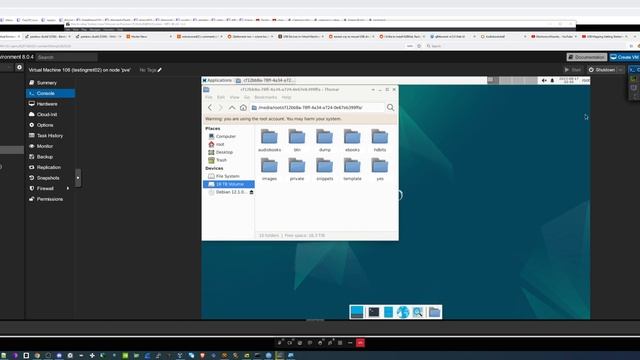Click Proxmox Search field
Screen dimensions: 640x360
point(67,57)
